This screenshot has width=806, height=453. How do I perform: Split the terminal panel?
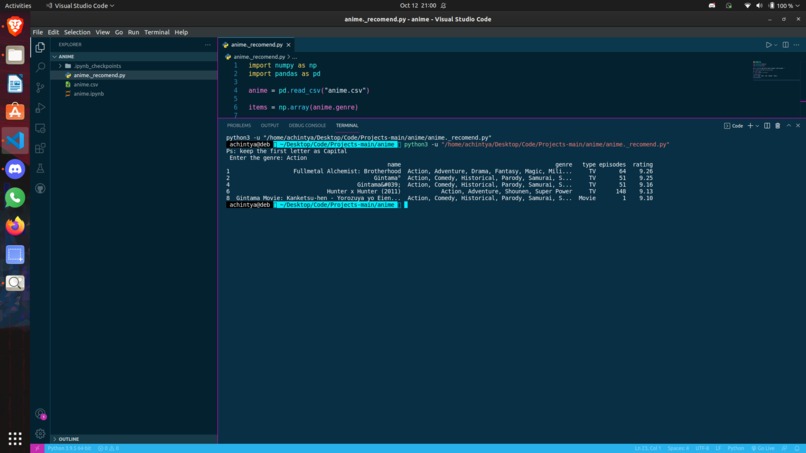tap(766, 125)
